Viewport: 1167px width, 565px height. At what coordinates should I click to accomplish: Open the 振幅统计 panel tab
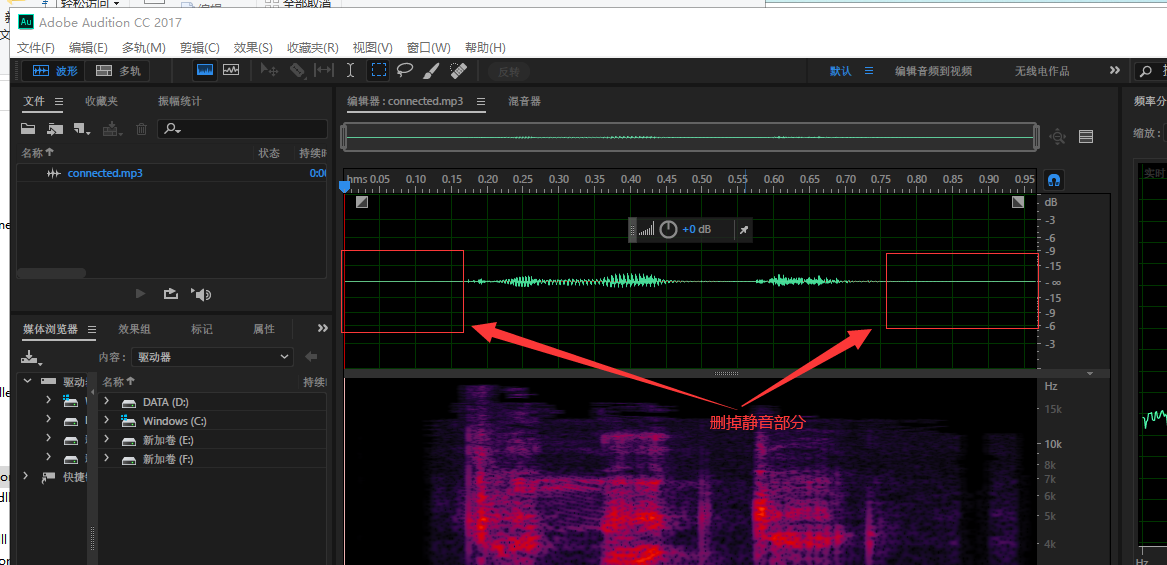point(179,101)
